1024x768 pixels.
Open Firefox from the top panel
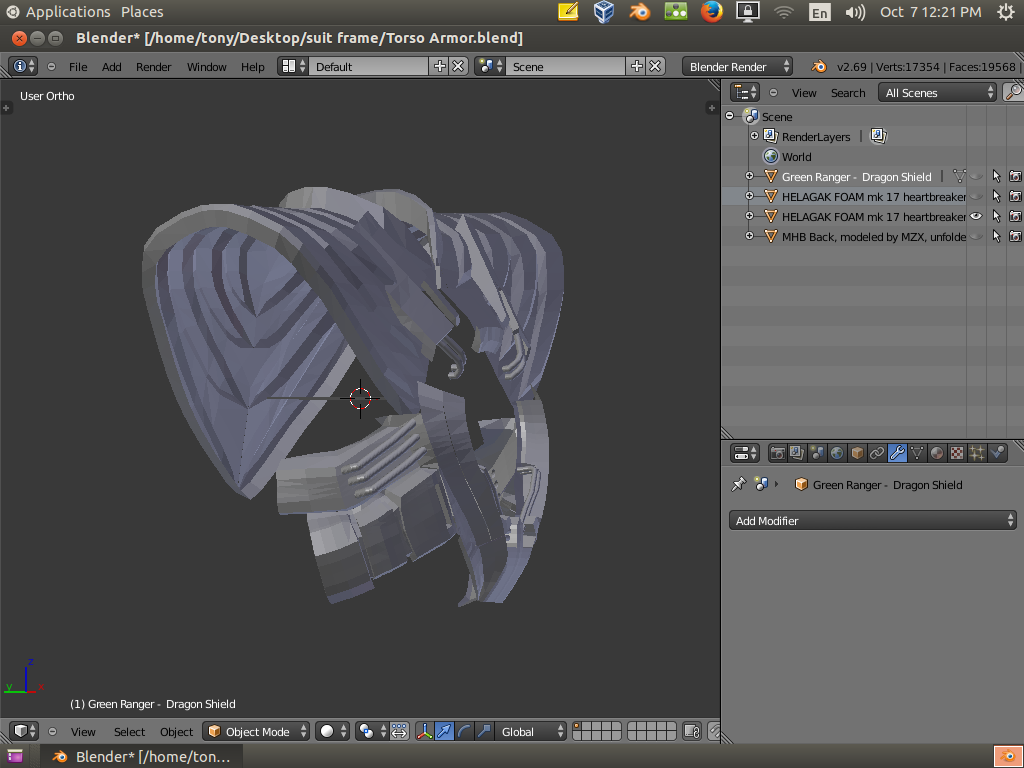click(x=712, y=12)
